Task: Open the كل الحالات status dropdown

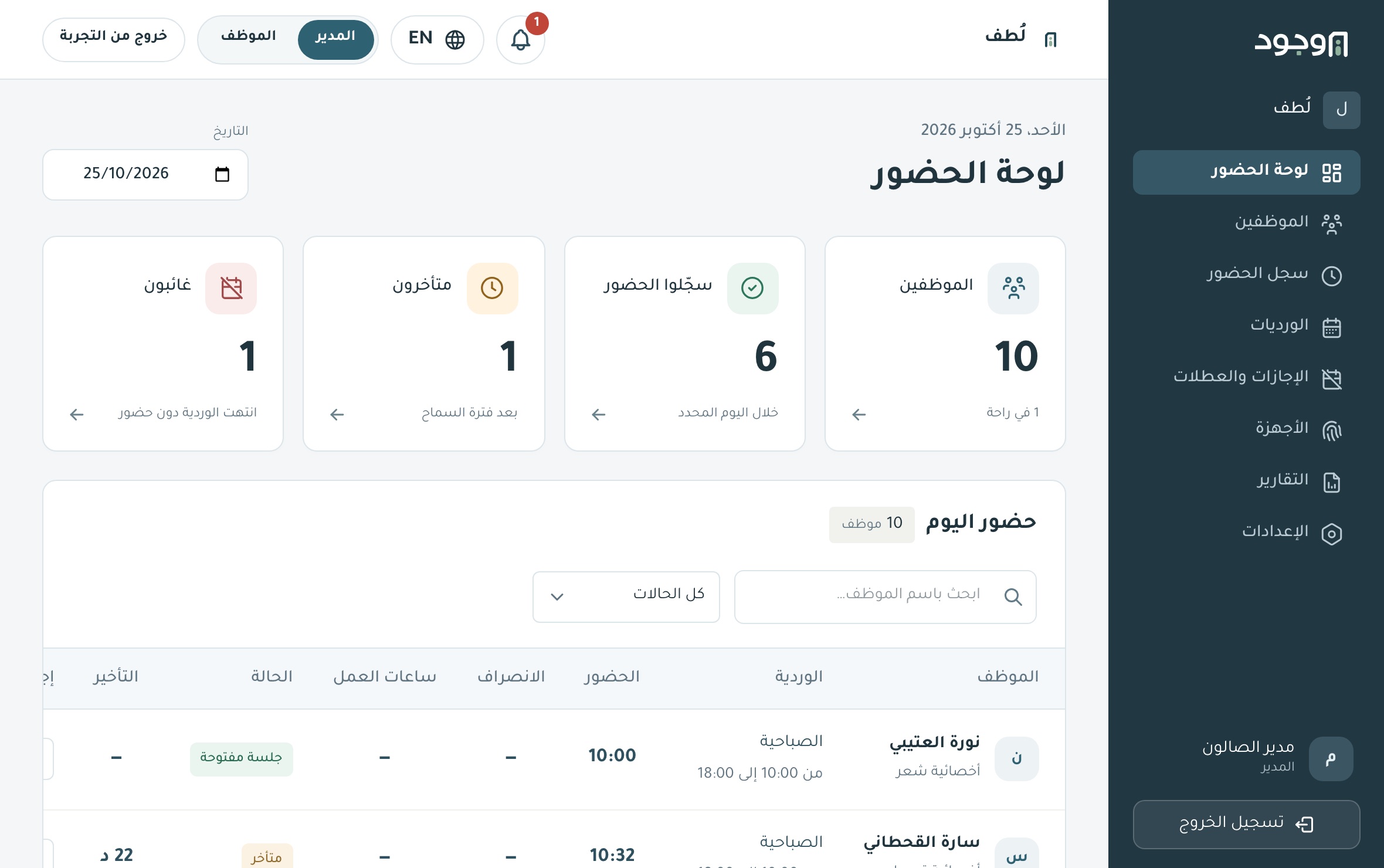Action: (626, 596)
